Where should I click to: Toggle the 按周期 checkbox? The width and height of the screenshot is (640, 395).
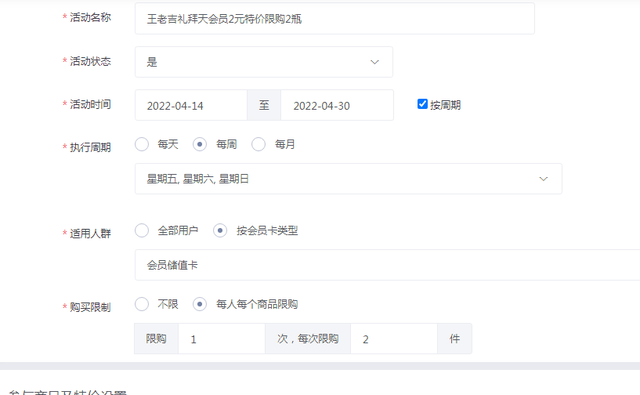point(422,104)
